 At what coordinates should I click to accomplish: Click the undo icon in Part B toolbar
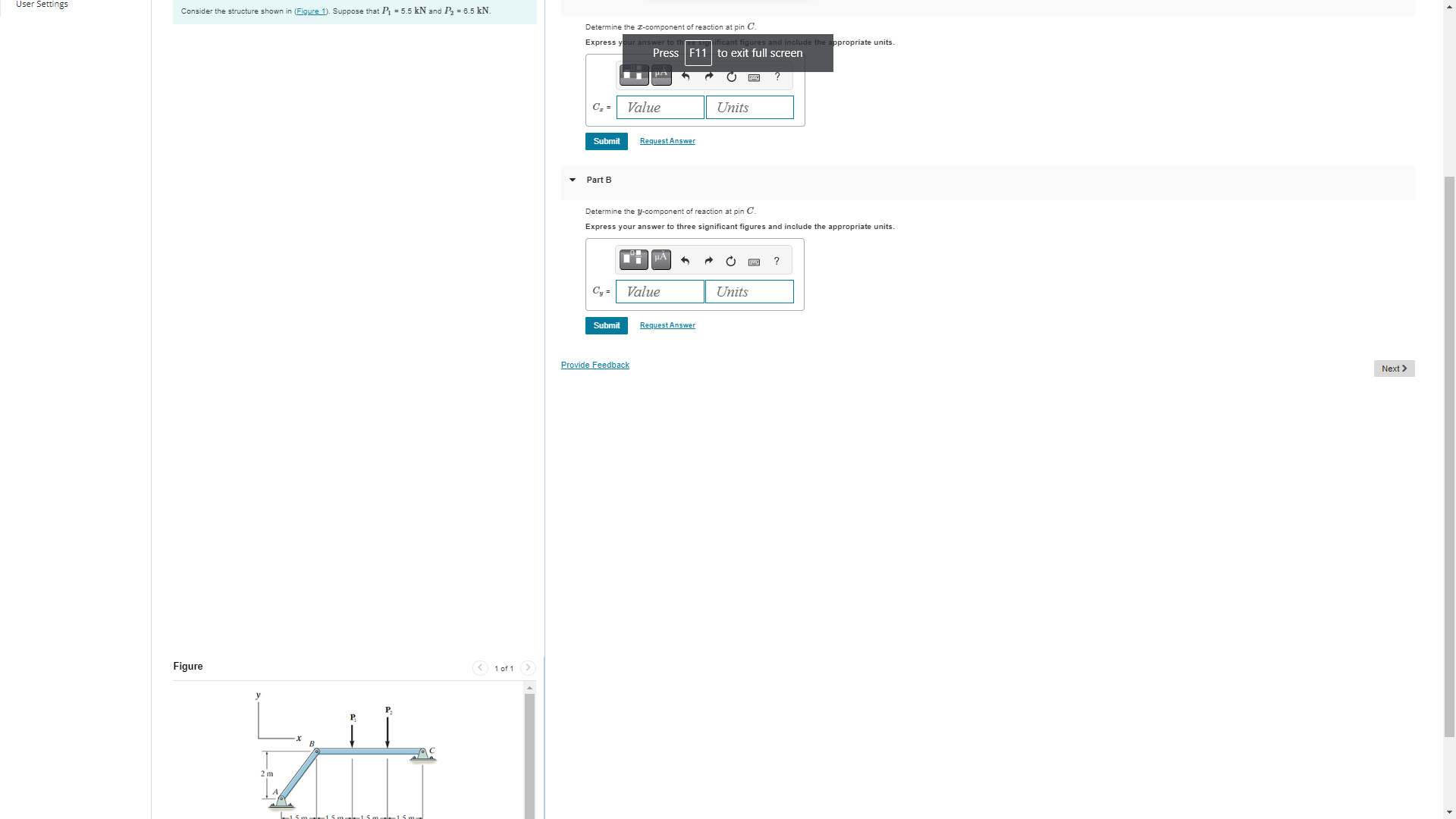pos(685,260)
